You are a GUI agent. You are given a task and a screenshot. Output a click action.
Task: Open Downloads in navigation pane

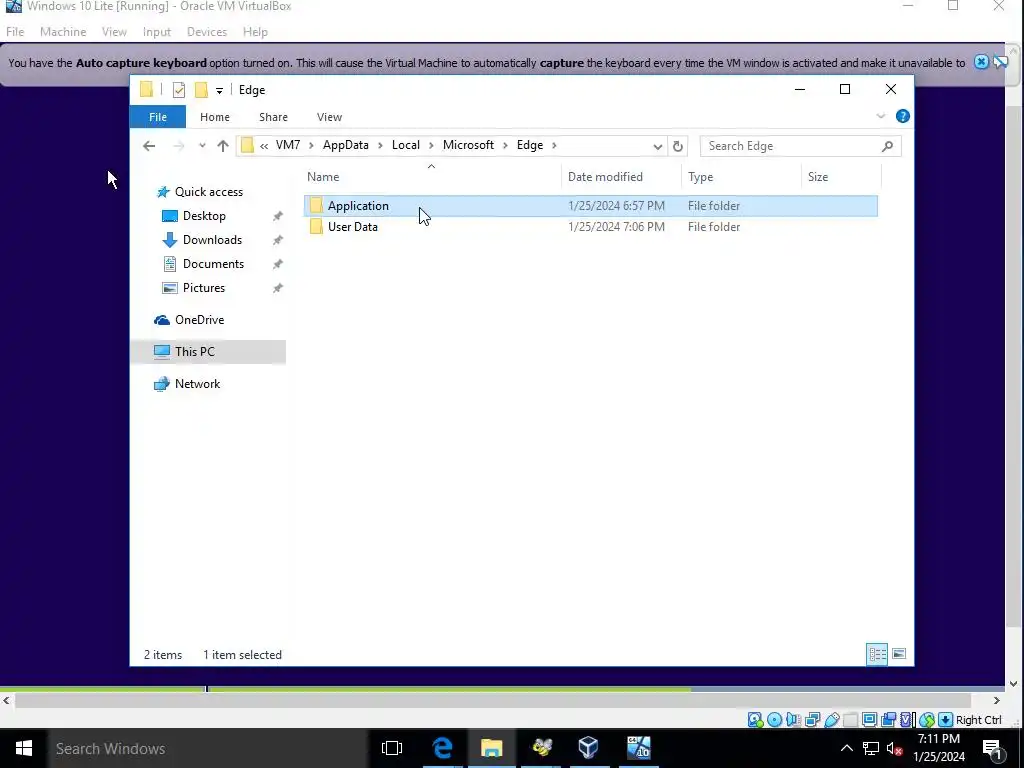(x=212, y=240)
